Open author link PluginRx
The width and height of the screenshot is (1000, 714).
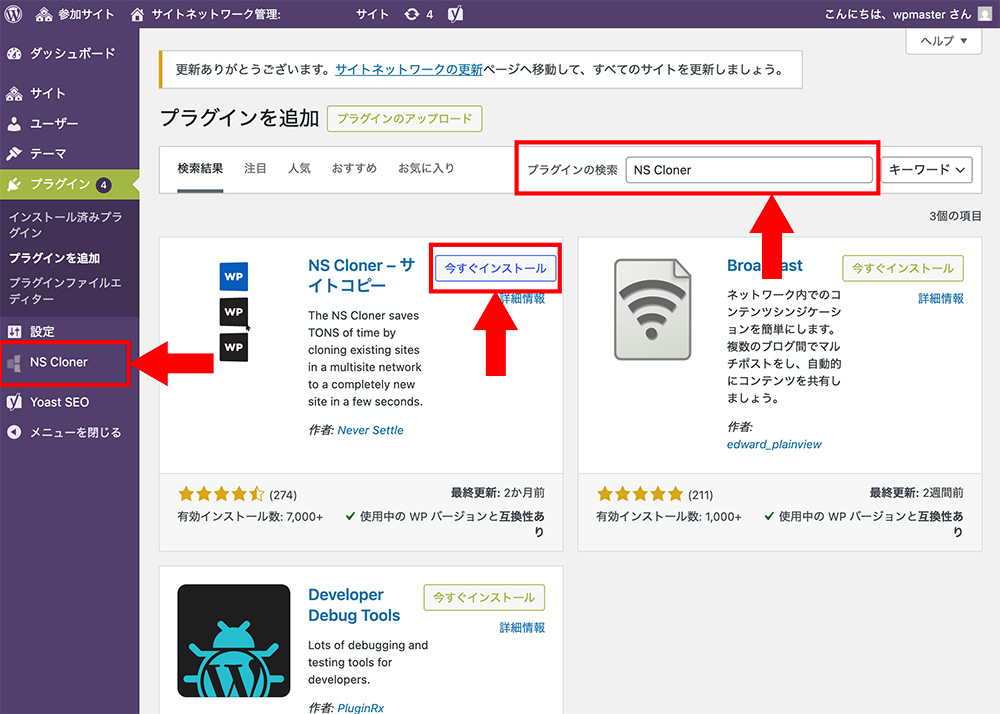pos(361,708)
